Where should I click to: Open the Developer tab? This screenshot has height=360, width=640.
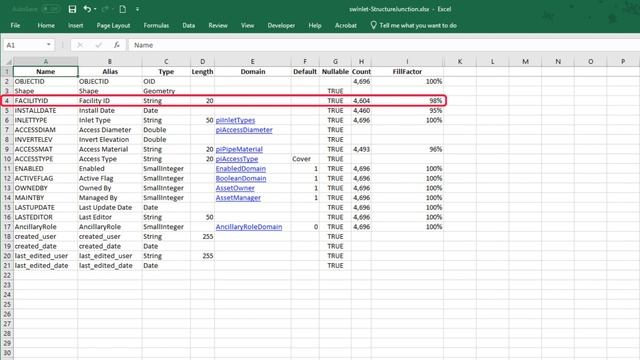pyautogui.click(x=281, y=25)
